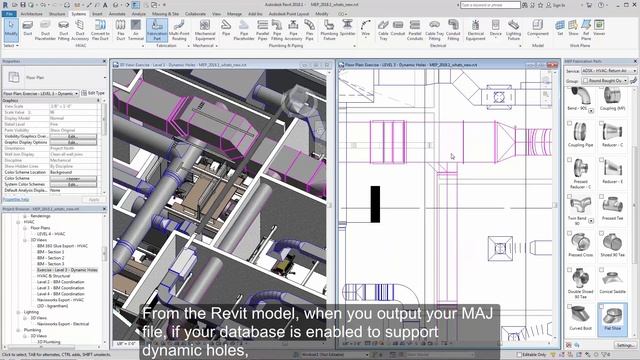The image size is (640, 360).
Task: Select the Pipe tool
Action: pyautogui.click(x=226, y=28)
